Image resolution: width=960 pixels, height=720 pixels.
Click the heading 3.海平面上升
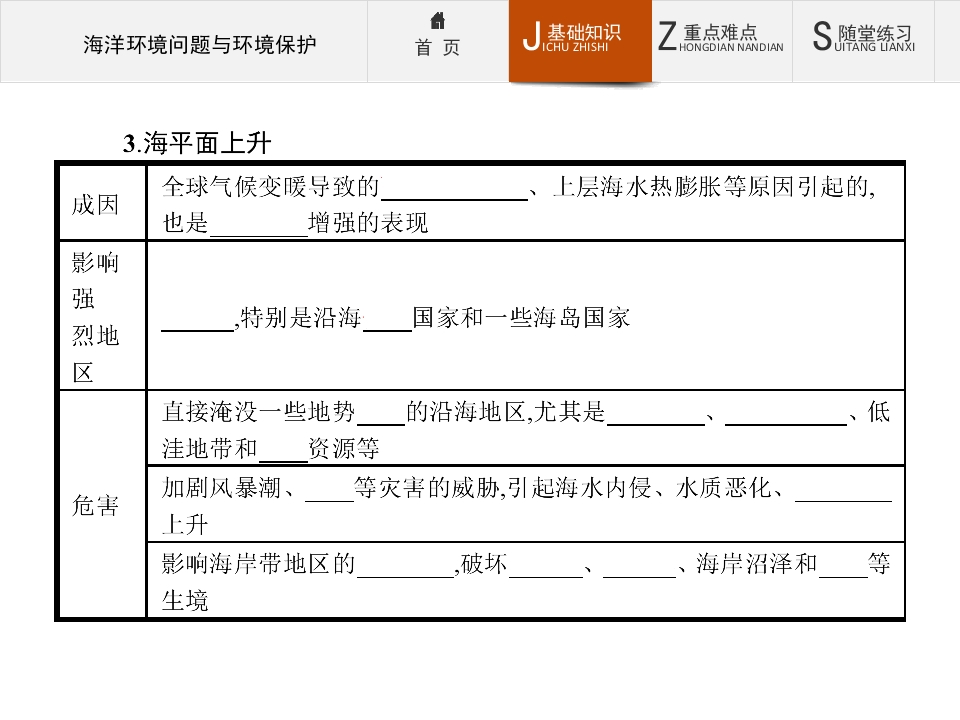click(197, 143)
